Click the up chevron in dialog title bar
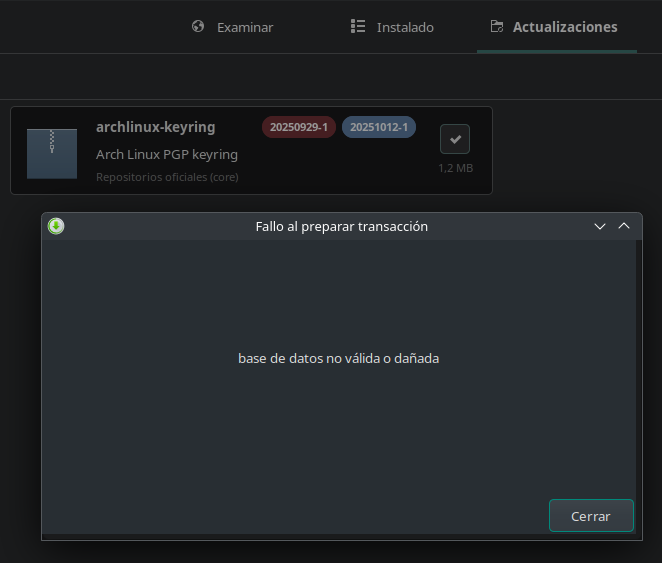The height and width of the screenshot is (563, 662). tap(624, 226)
